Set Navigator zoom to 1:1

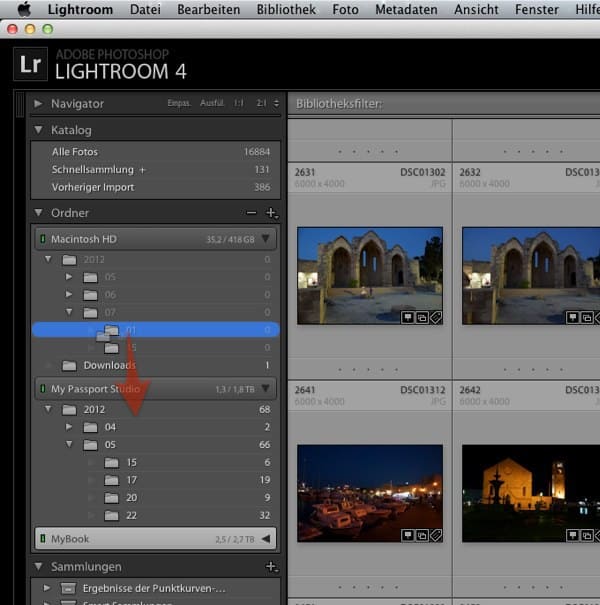pyautogui.click(x=239, y=103)
